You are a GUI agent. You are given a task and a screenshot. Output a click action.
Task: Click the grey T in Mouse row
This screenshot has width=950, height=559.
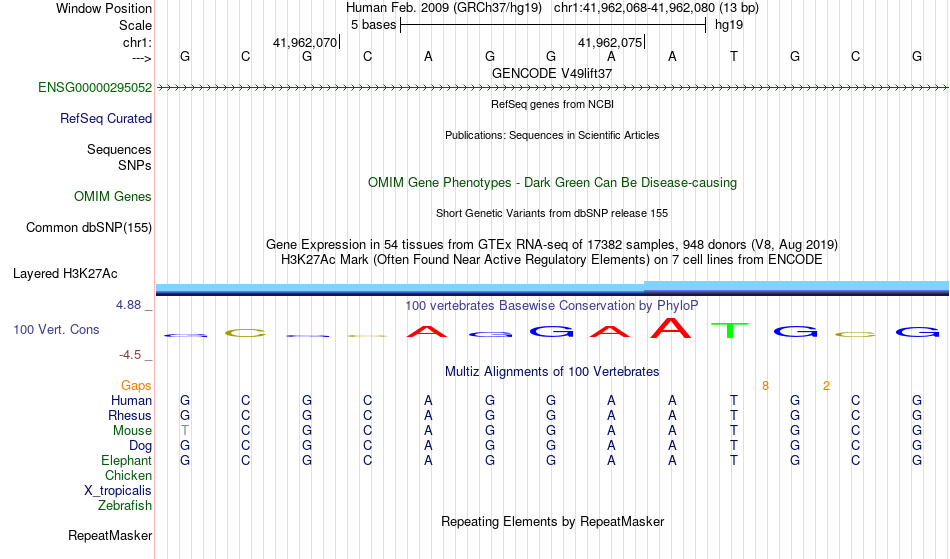[x=185, y=431]
